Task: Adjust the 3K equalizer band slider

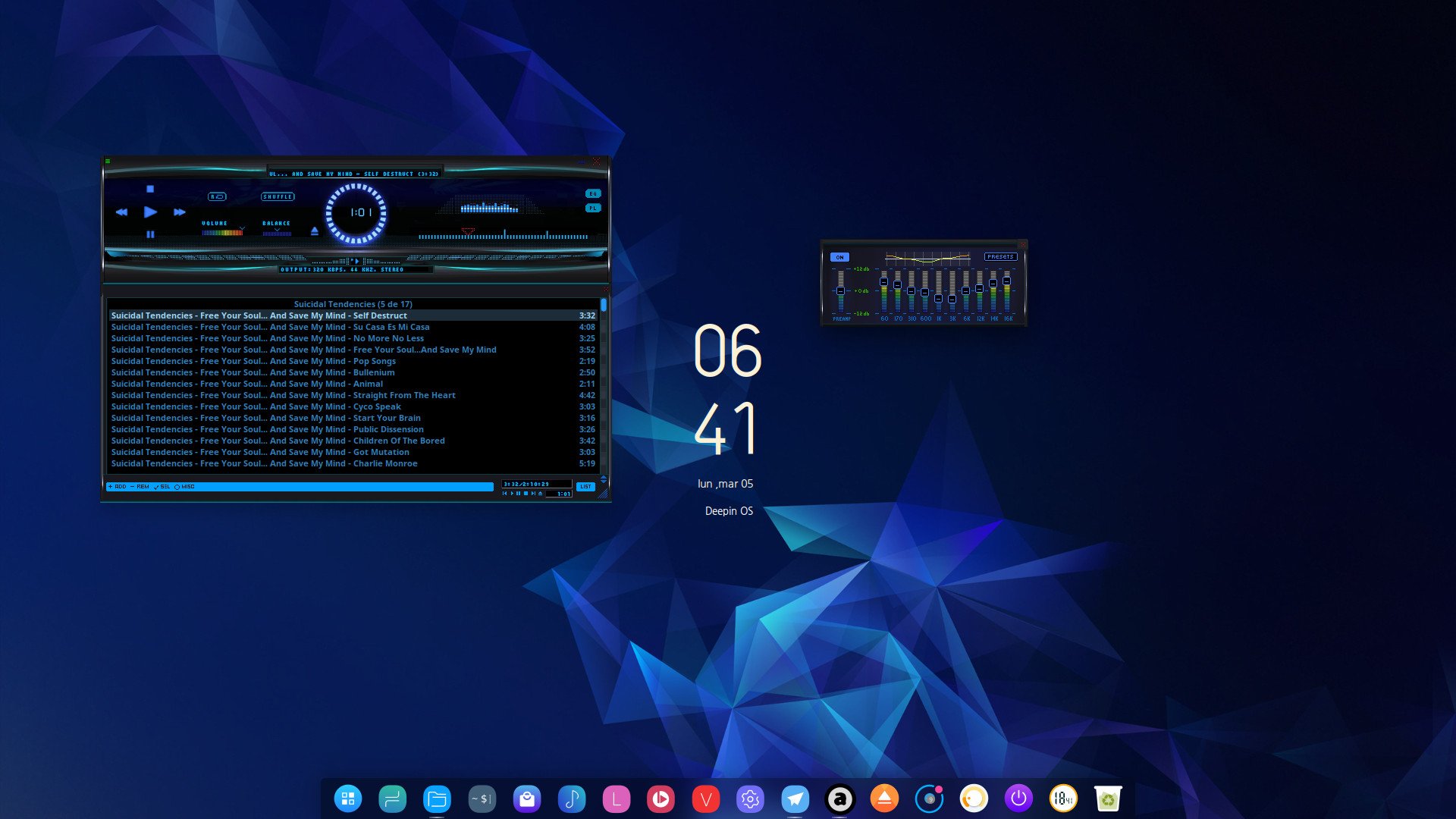Action: click(x=952, y=291)
